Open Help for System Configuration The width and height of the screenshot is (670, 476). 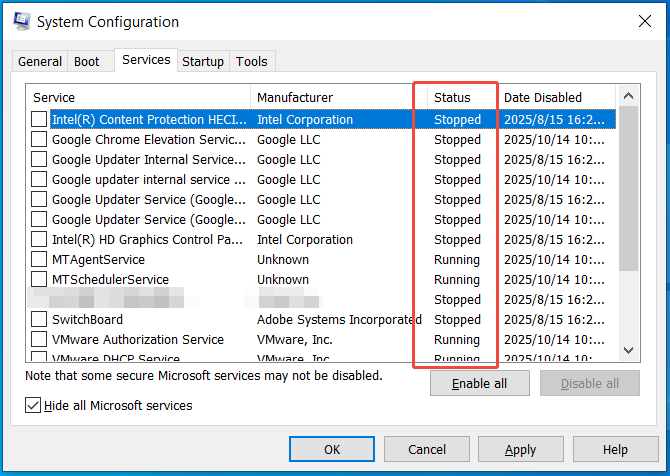[615, 449]
